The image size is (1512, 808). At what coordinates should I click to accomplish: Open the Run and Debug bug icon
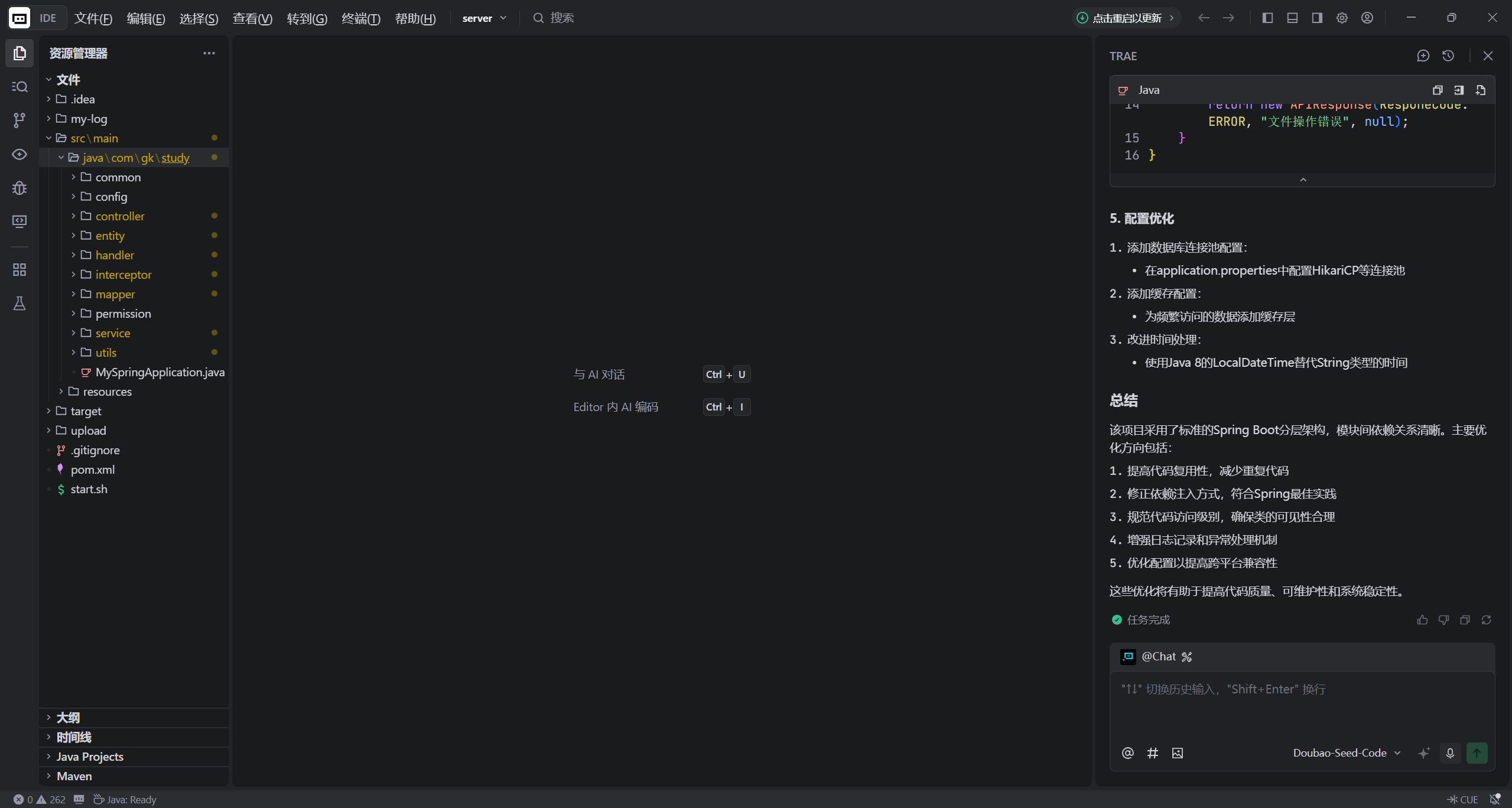click(19, 188)
